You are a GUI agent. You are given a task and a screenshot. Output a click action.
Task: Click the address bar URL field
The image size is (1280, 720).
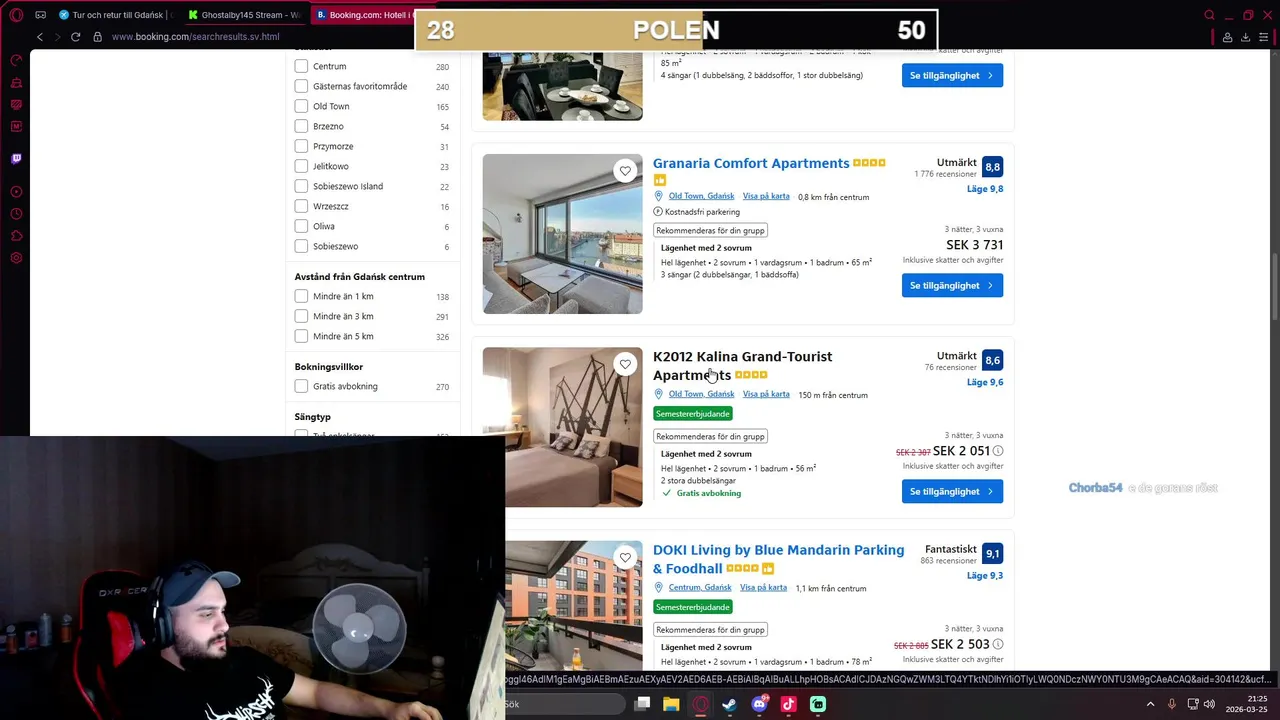pos(195,37)
